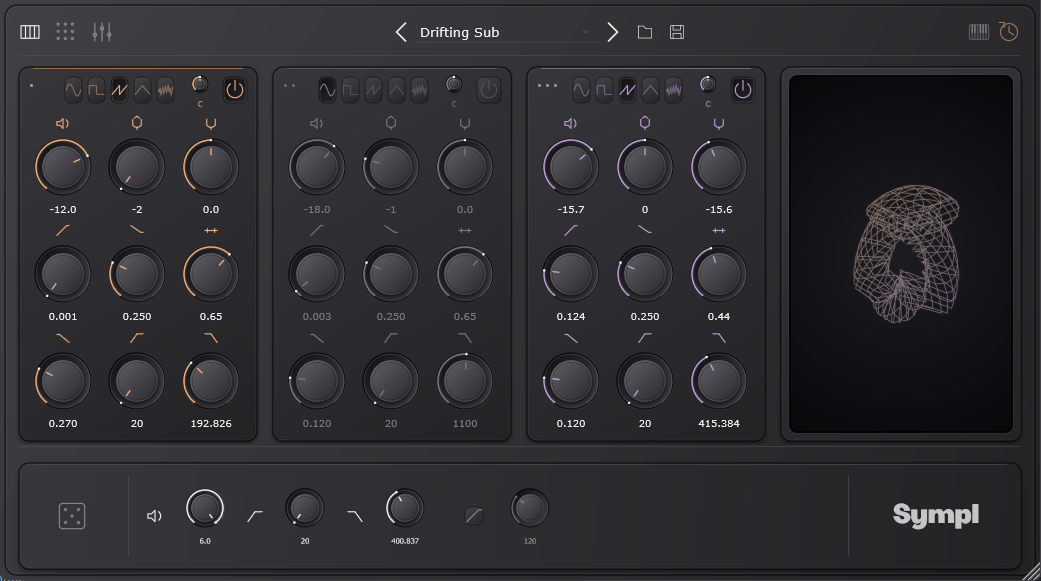Viewport: 1041px width, 581px height.
Task: Open the Drifting Sub preset dropdown
Action: pos(505,33)
